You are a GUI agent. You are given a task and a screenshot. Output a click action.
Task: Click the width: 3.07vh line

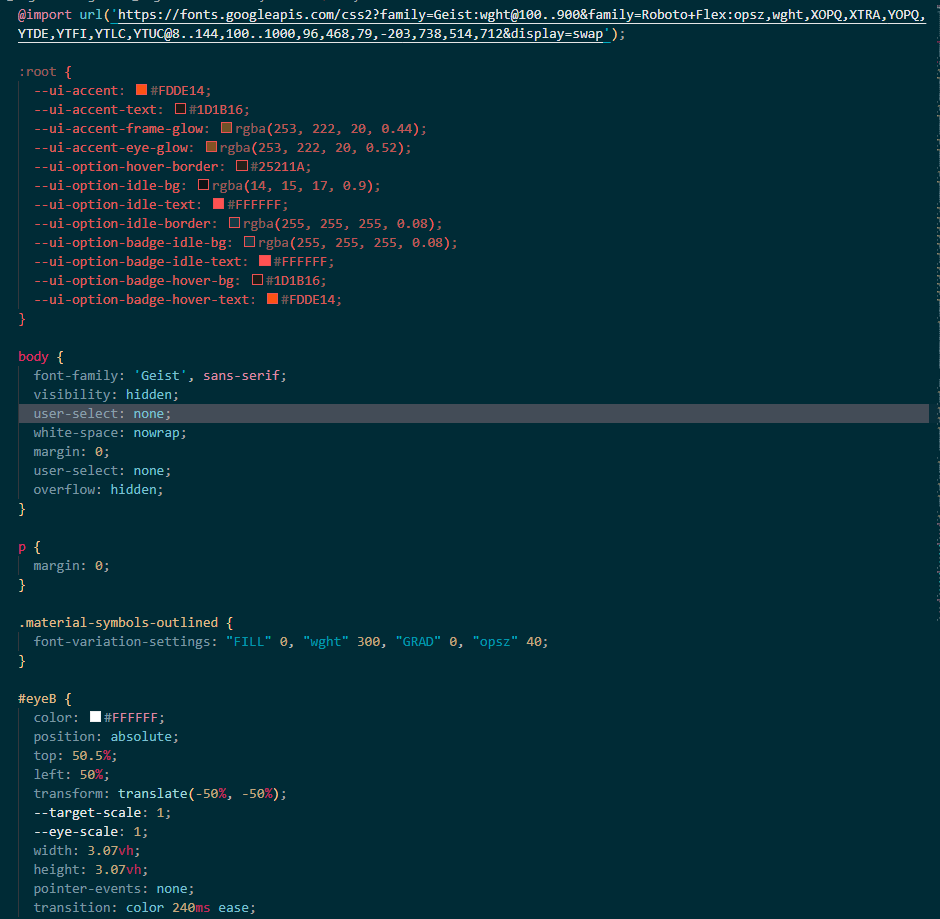point(87,850)
